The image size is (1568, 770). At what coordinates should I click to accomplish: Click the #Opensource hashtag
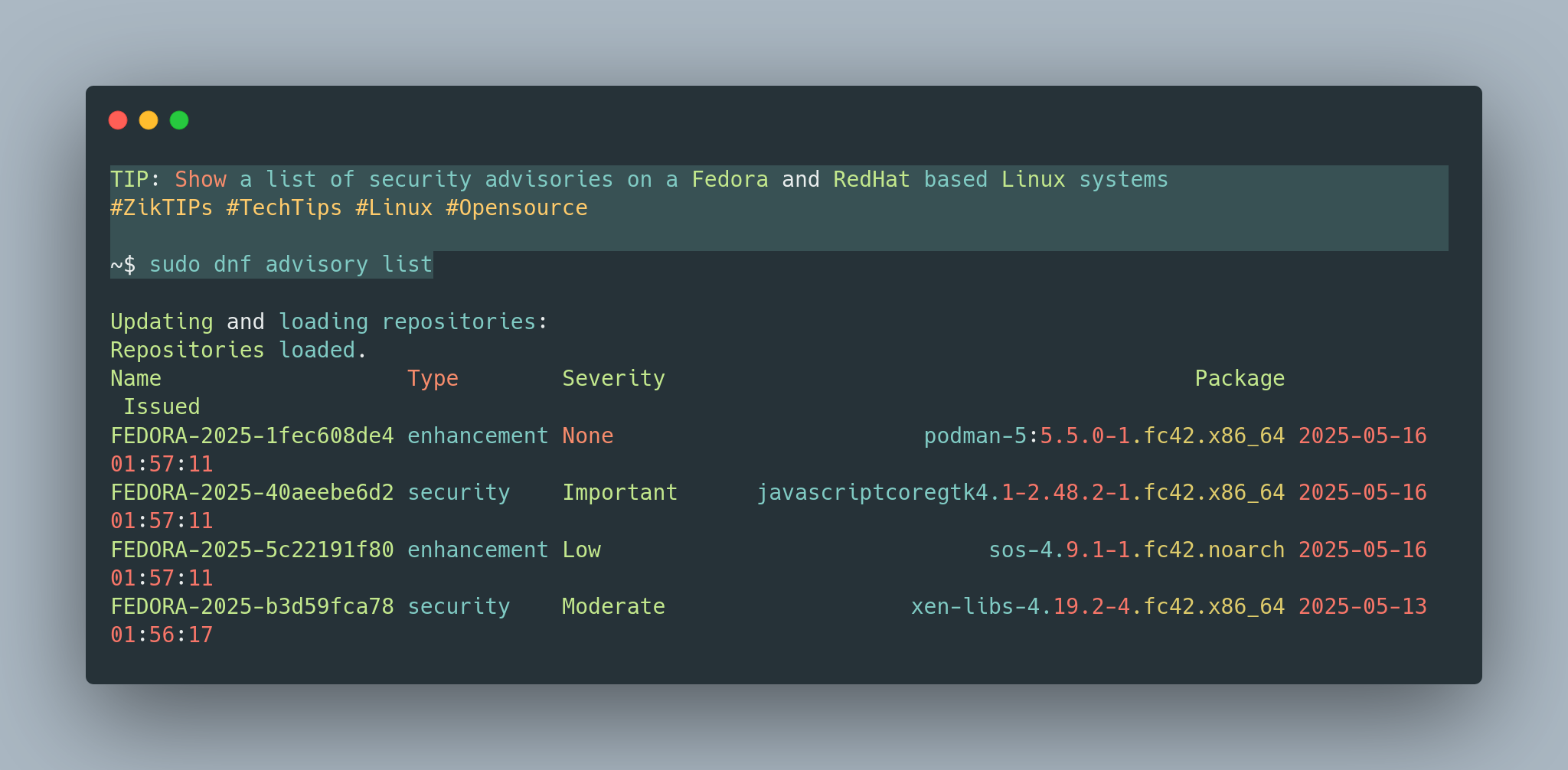(517, 208)
